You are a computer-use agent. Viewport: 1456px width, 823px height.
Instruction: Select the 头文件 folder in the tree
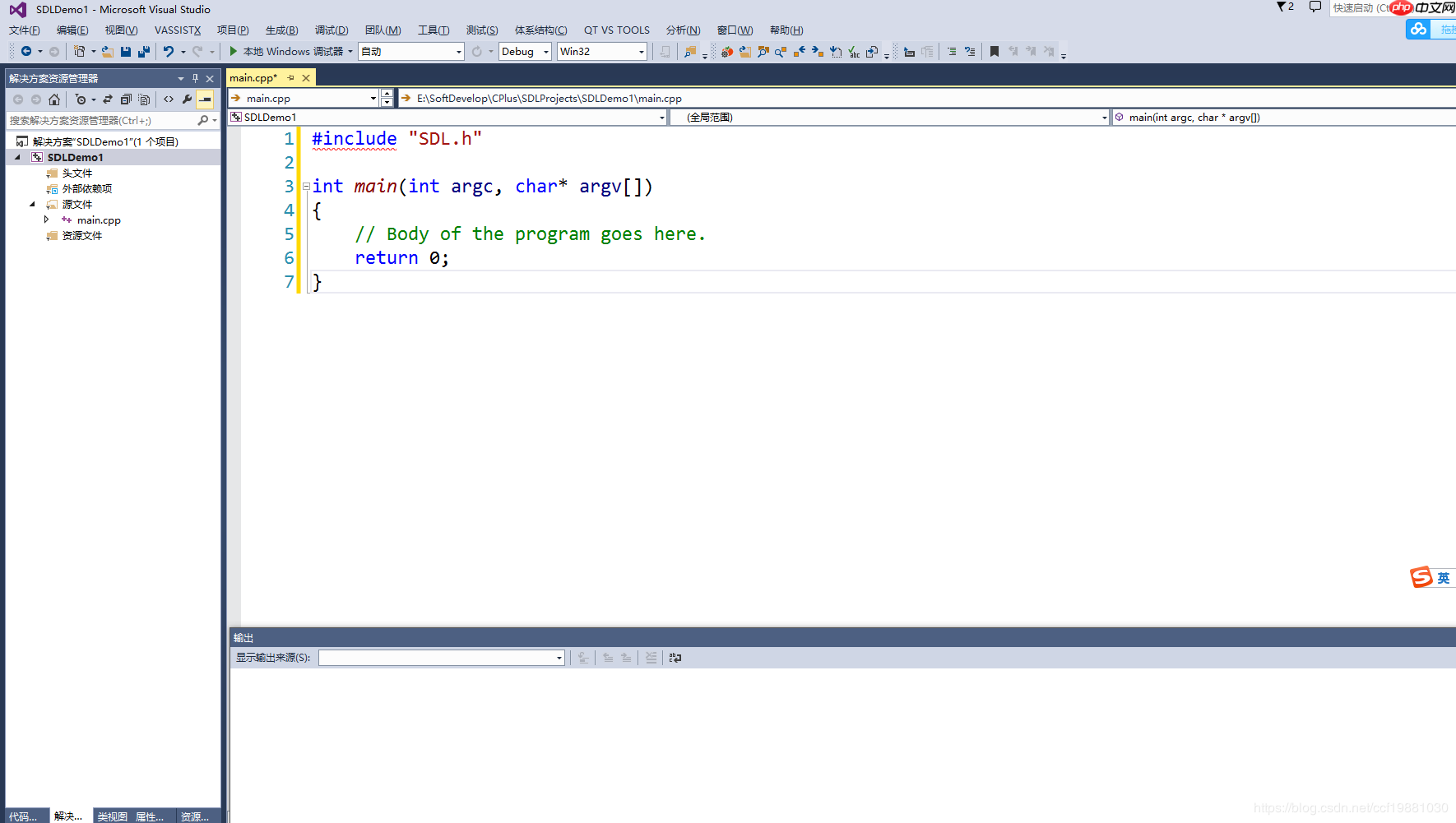(77, 173)
